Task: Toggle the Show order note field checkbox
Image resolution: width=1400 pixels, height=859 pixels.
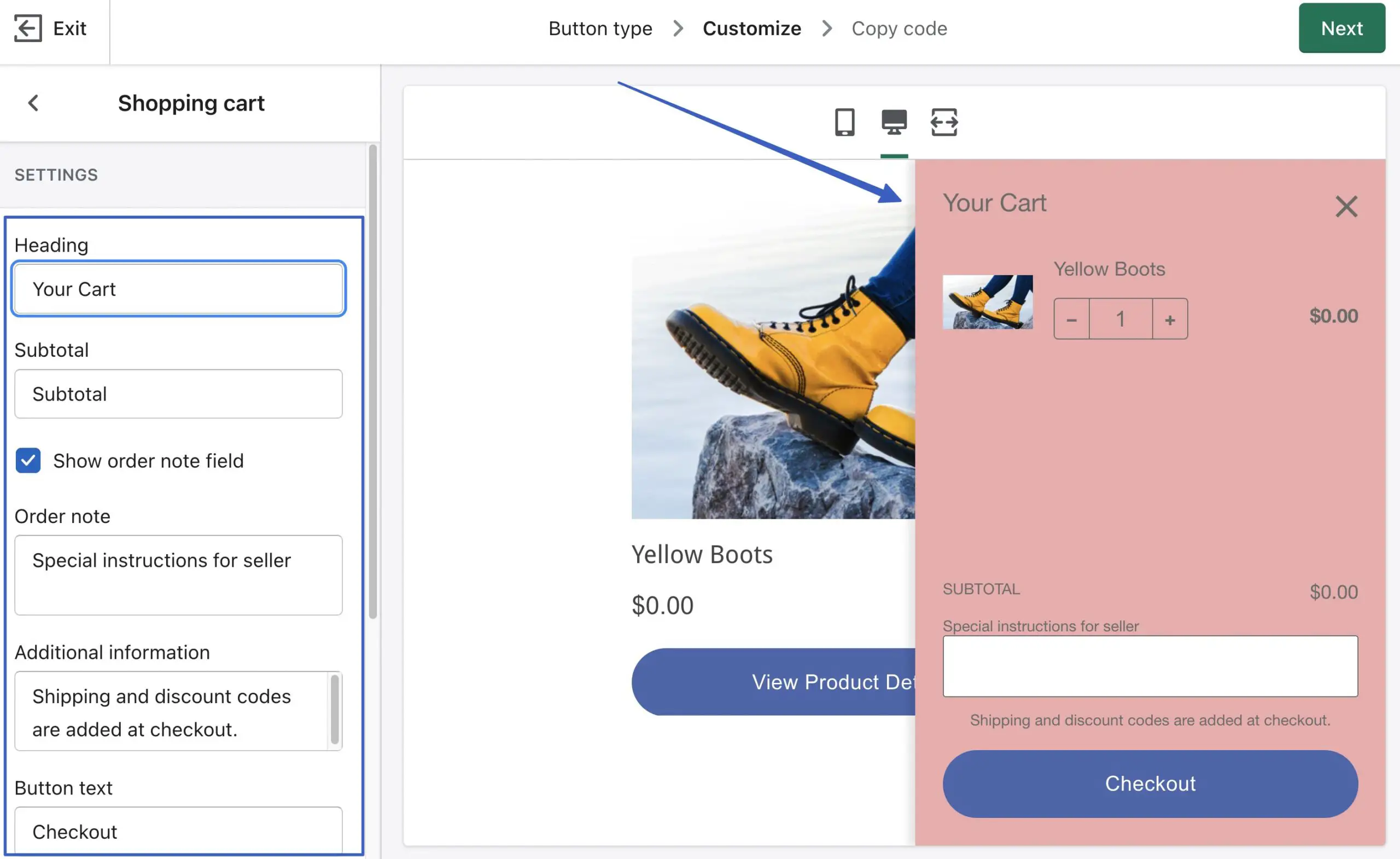Action: pos(27,460)
